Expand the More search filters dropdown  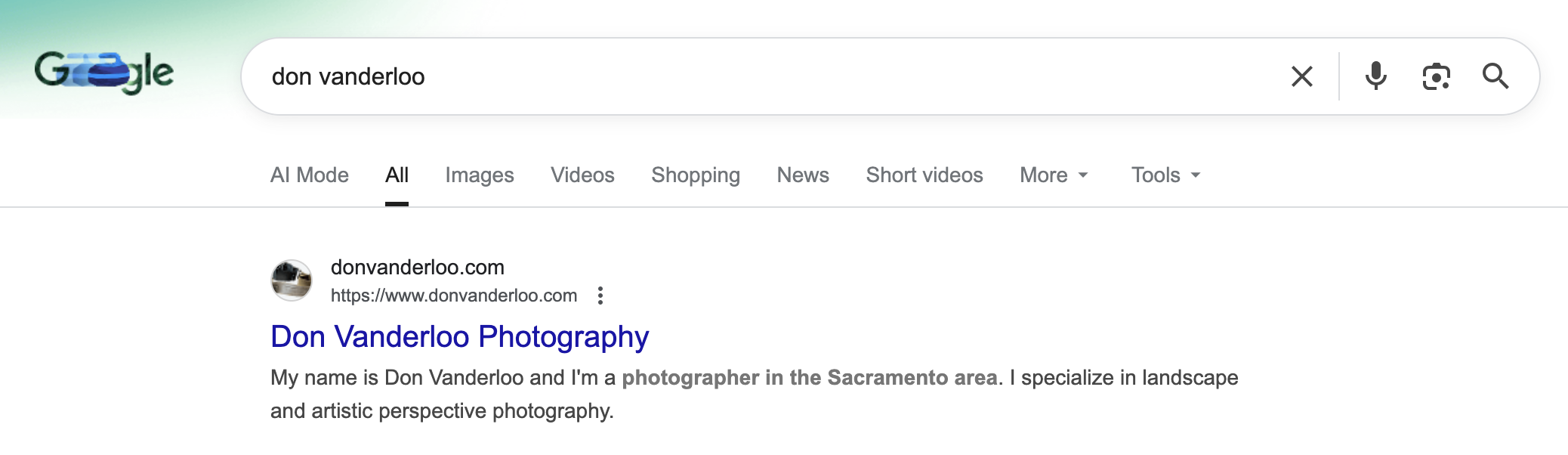coord(1054,175)
